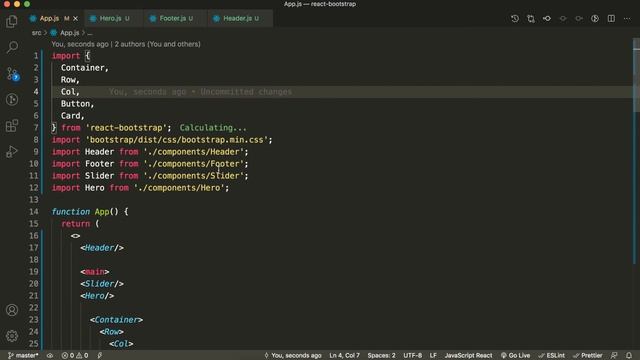Screen dimensions: 640x360
Task: Open More Actions ellipsis in editor toolbar
Action: (x=627, y=19)
